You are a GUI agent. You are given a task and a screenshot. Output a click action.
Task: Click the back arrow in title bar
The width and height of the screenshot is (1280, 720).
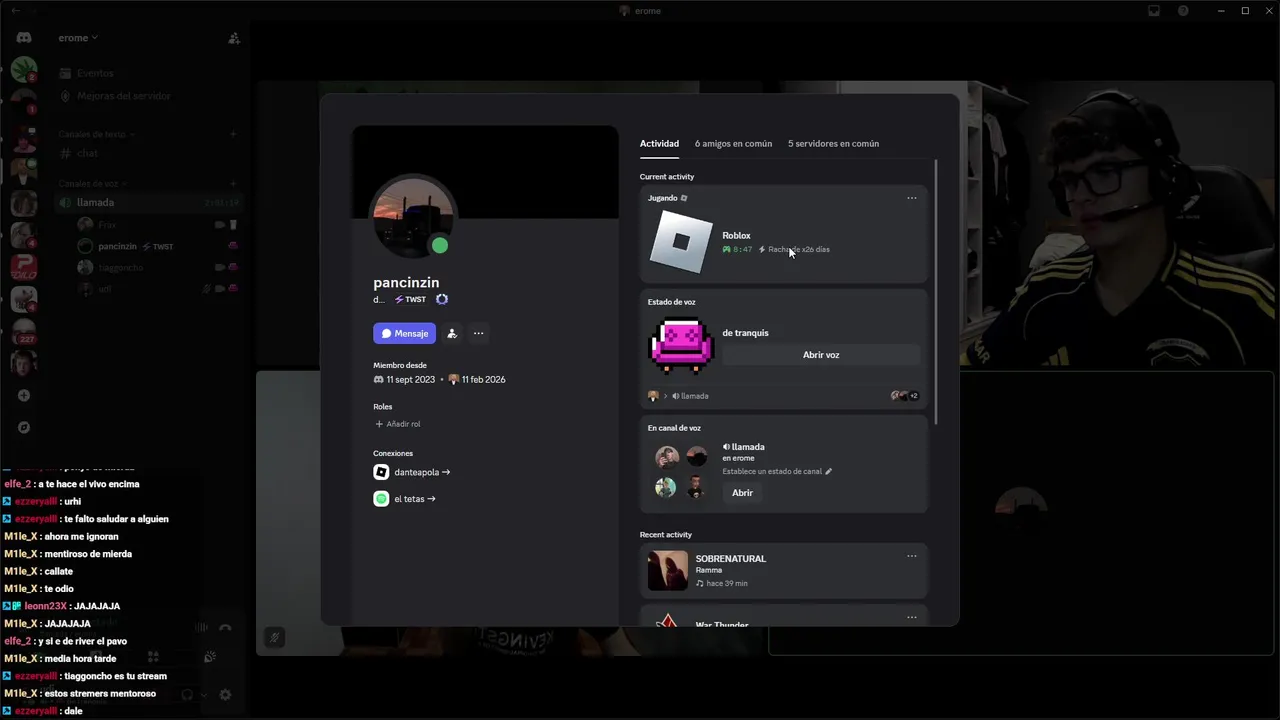[x=15, y=11]
